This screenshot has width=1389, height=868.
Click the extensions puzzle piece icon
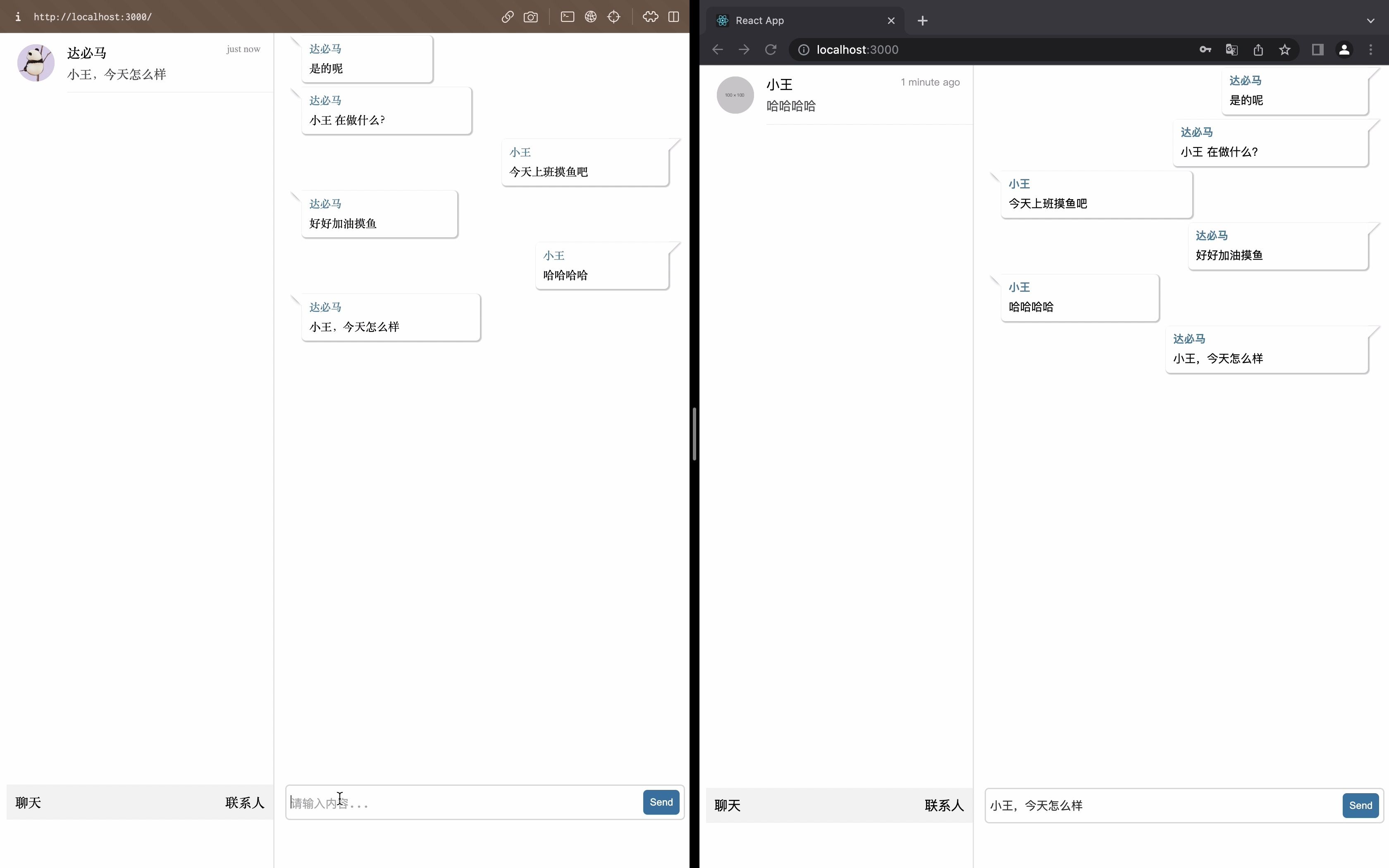pos(649,16)
